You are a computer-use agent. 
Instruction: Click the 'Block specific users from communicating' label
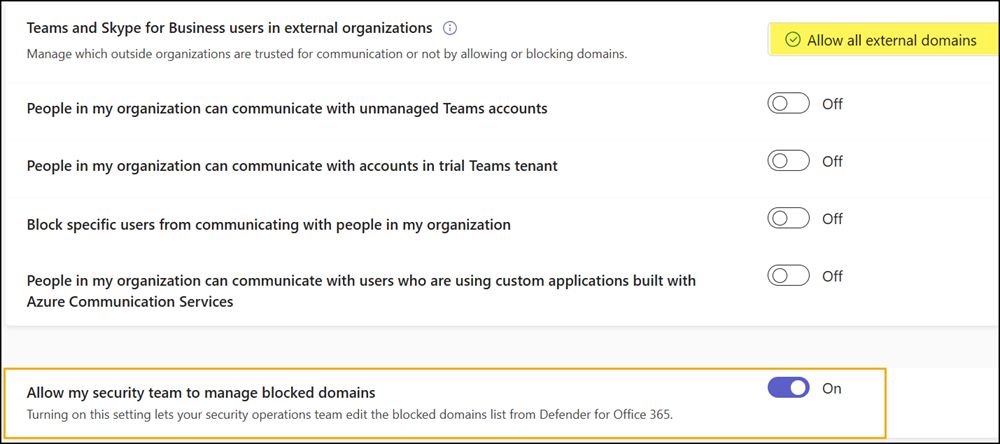click(x=268, y=225)
